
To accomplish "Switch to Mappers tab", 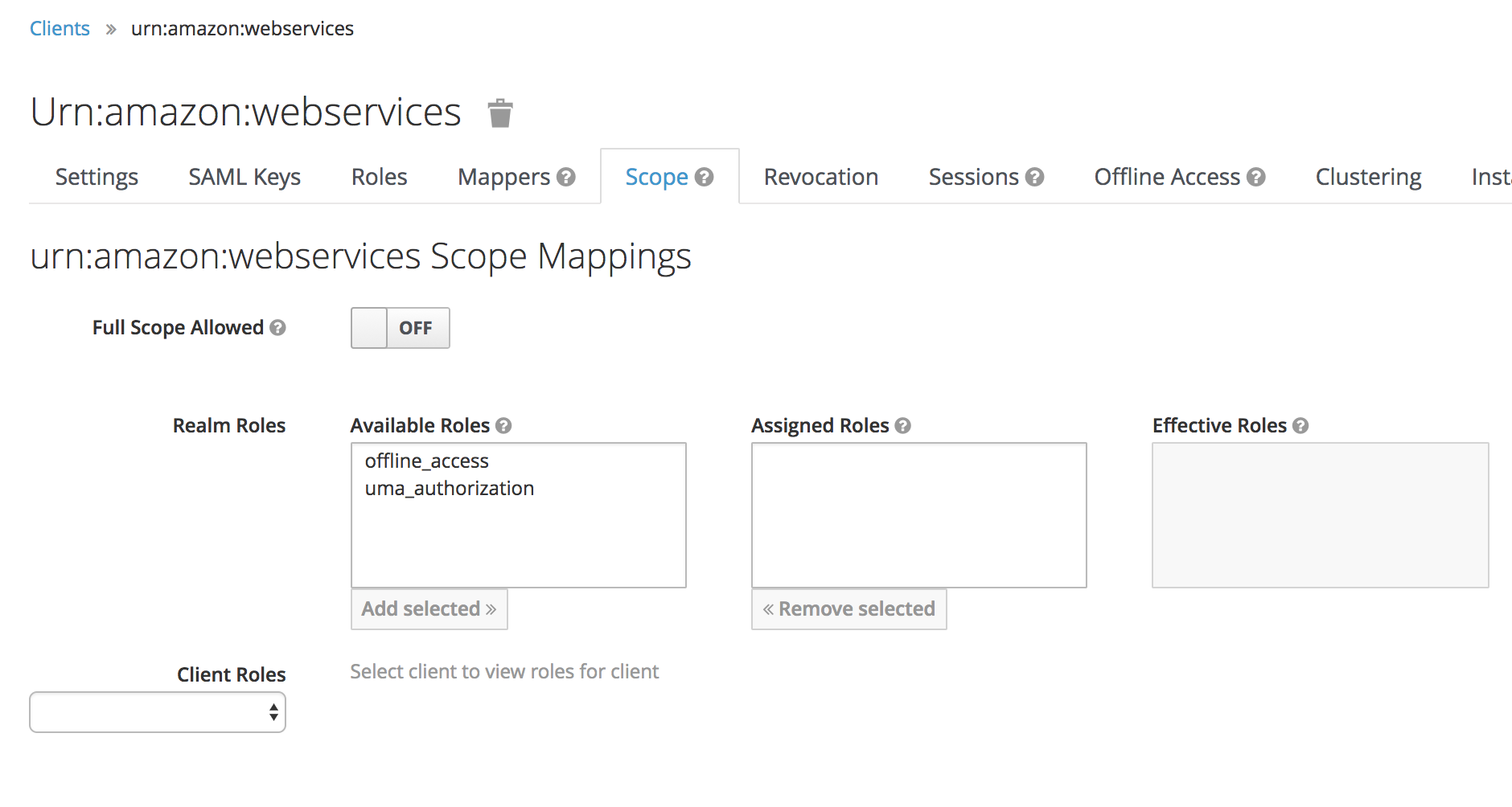I will pos(504,177).
